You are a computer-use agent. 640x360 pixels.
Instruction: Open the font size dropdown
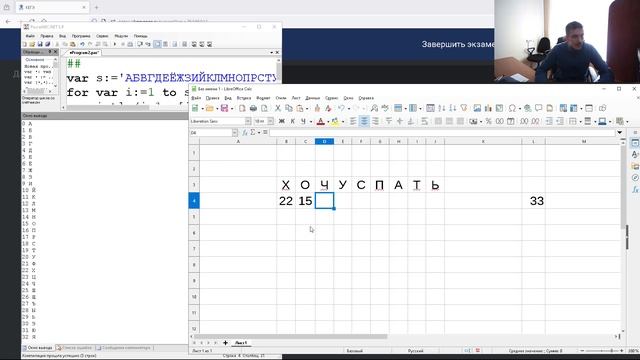coord(270,121)
